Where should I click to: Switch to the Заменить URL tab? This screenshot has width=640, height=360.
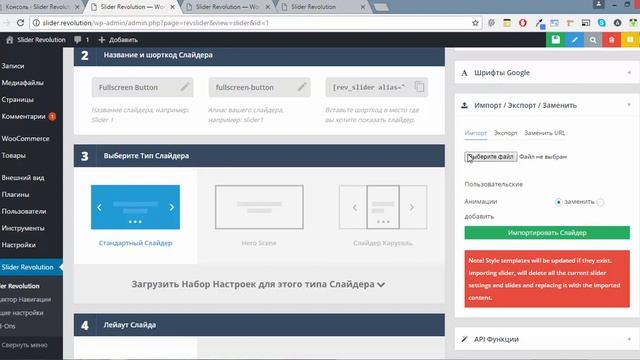[x=544, y=133]
